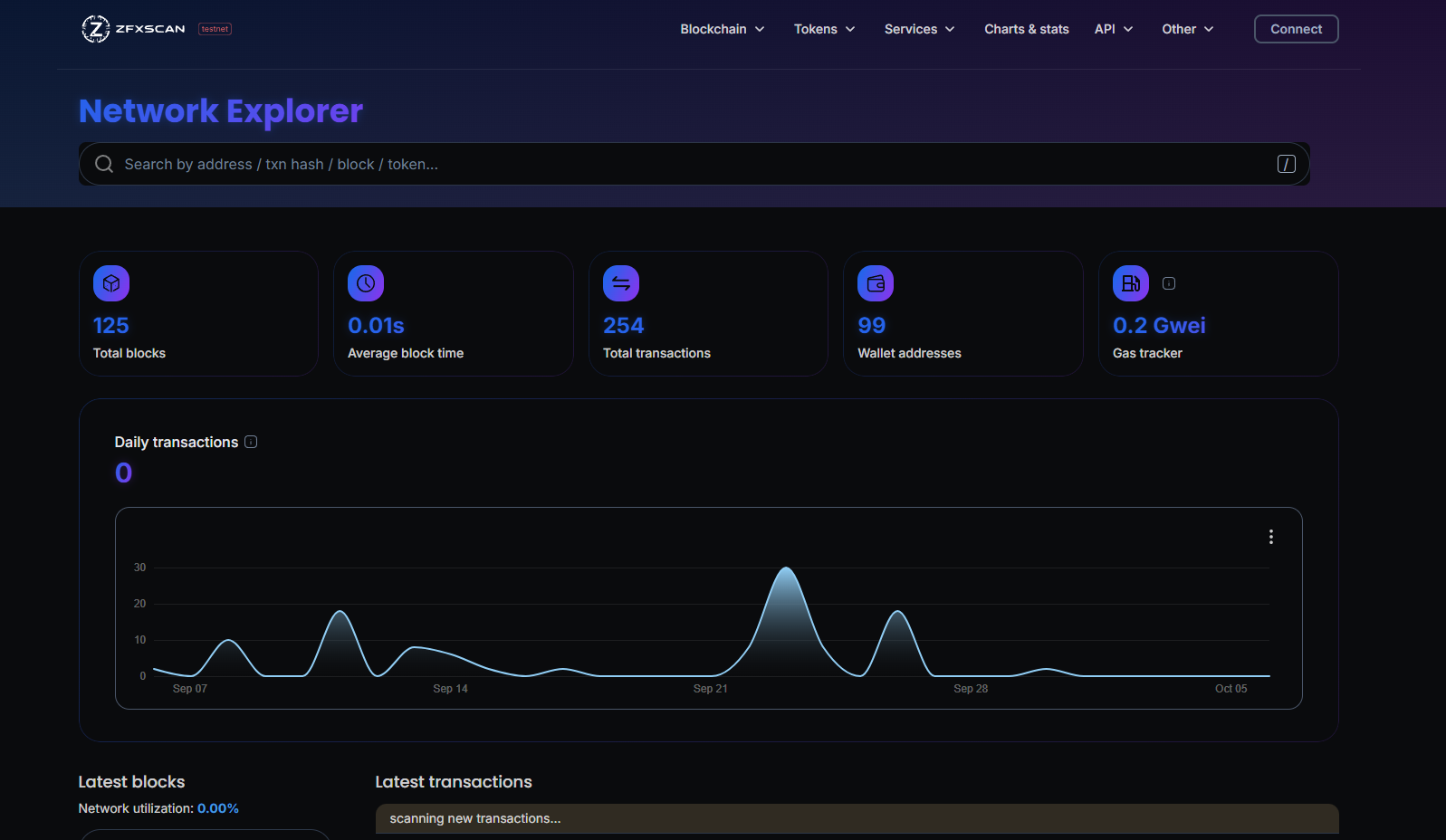Click the slash shortcut key in search bar
Viewport: 1446px width, 840px height.
[1286, 164]
